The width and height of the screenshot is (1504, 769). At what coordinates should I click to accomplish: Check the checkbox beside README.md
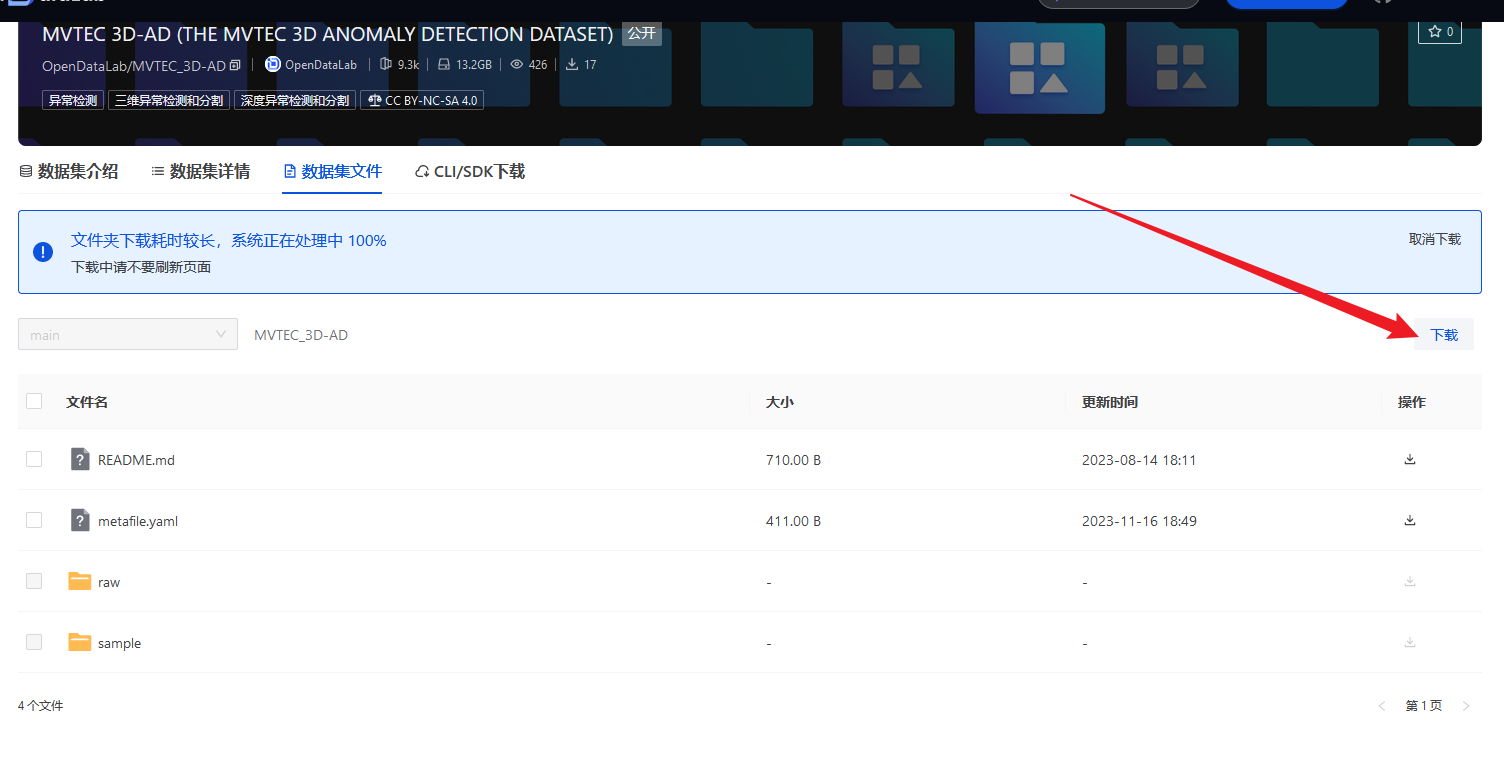click(x=34, y=459)
